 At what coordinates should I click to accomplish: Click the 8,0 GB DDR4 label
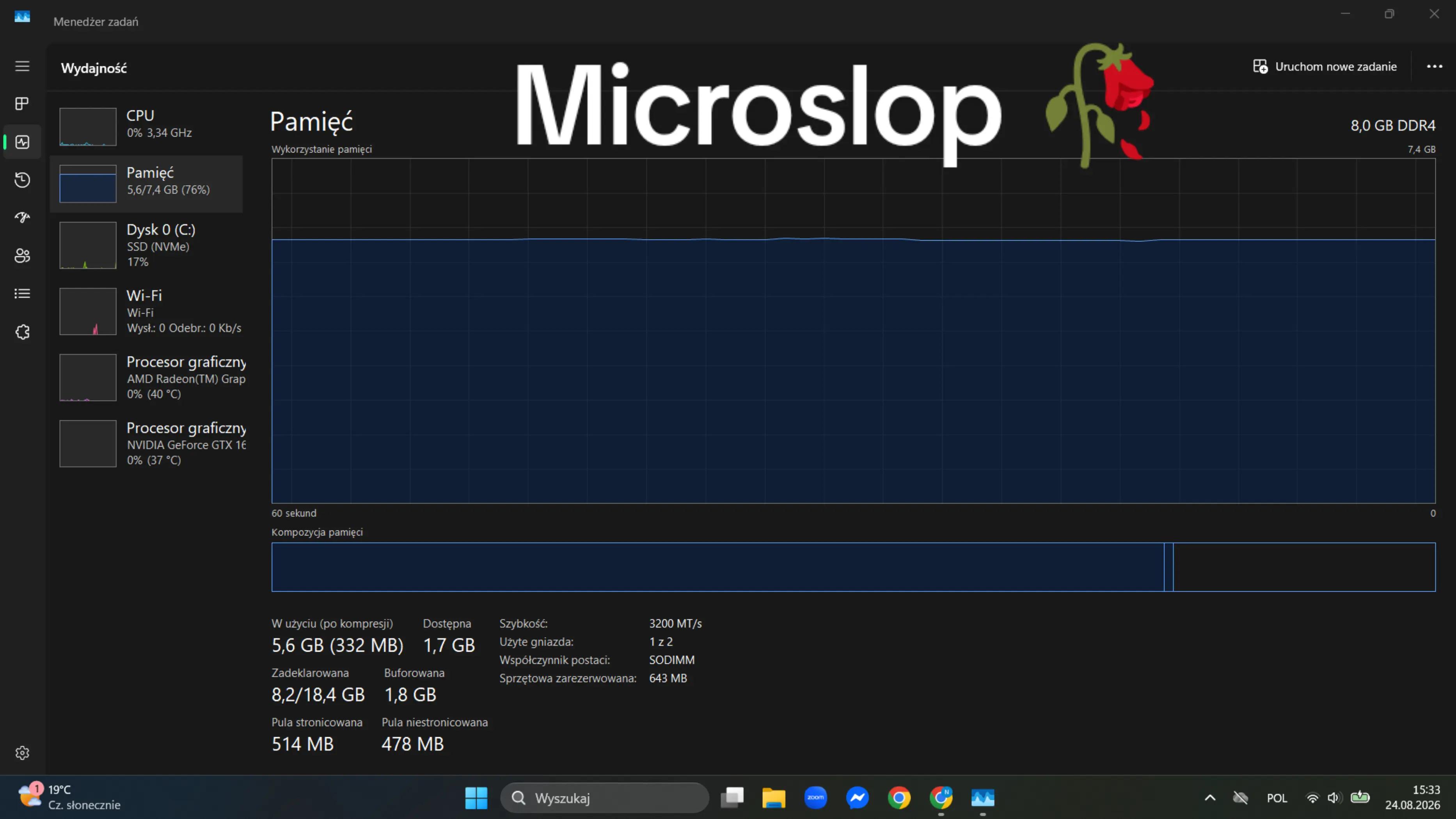1393,126
